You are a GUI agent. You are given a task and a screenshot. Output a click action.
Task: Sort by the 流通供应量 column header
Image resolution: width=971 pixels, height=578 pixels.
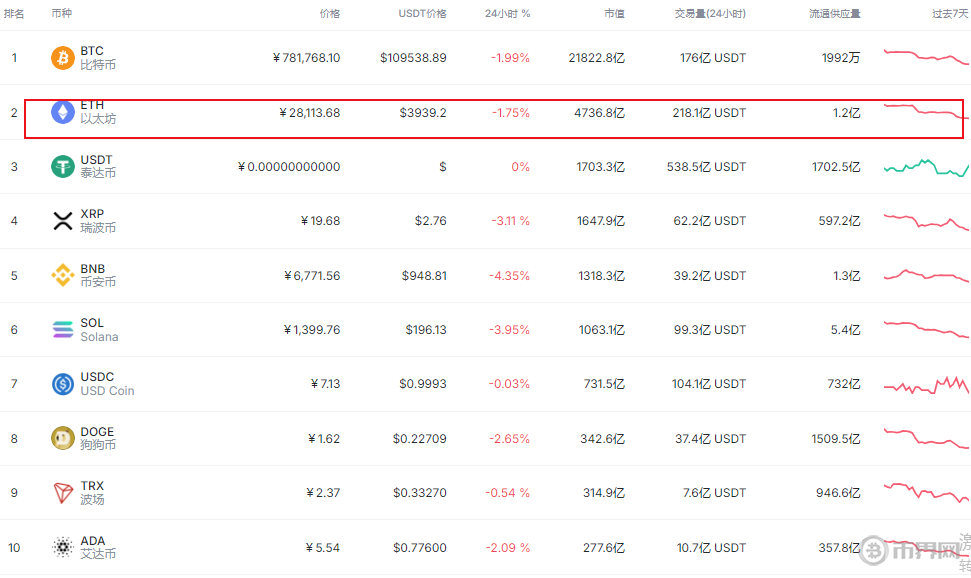(834, 14)
